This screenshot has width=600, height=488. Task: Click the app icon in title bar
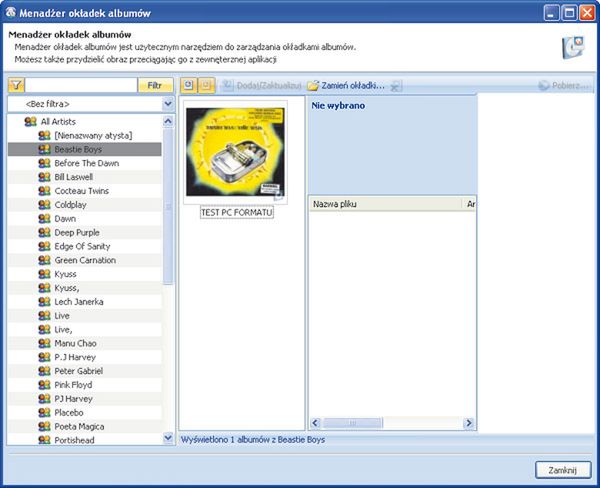coord(10,12)
